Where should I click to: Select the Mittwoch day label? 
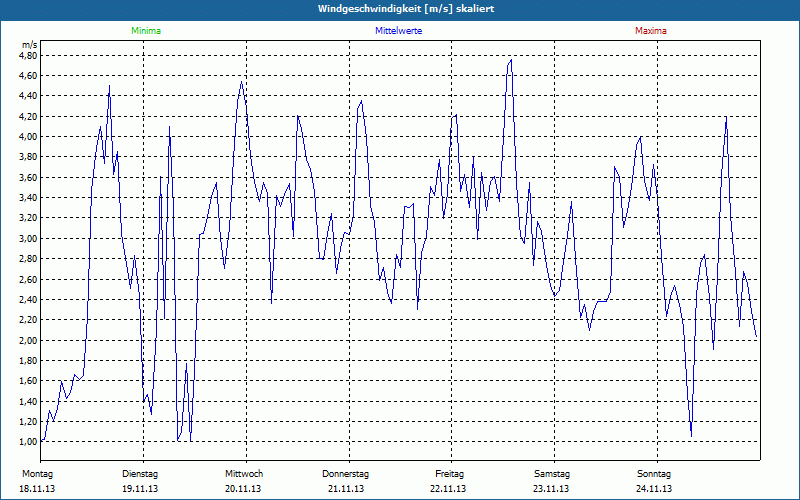coord(244,474)
